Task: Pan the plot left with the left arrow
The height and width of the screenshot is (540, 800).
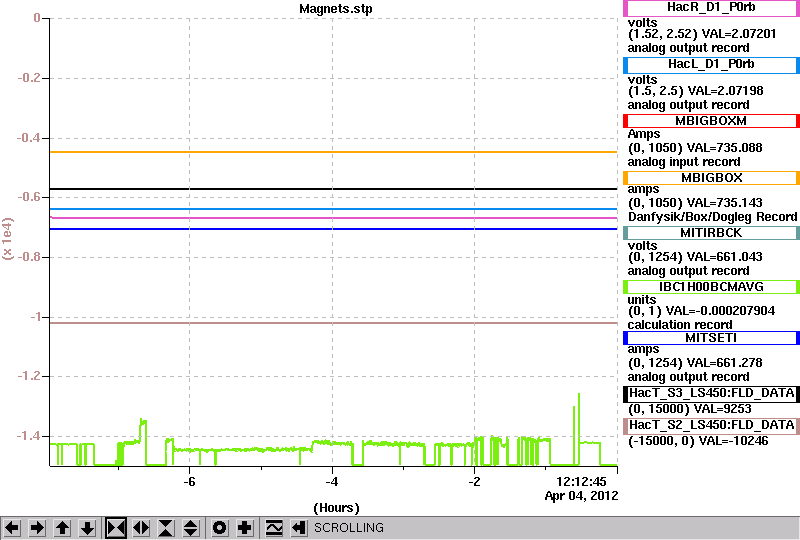Action: (12, 528)
